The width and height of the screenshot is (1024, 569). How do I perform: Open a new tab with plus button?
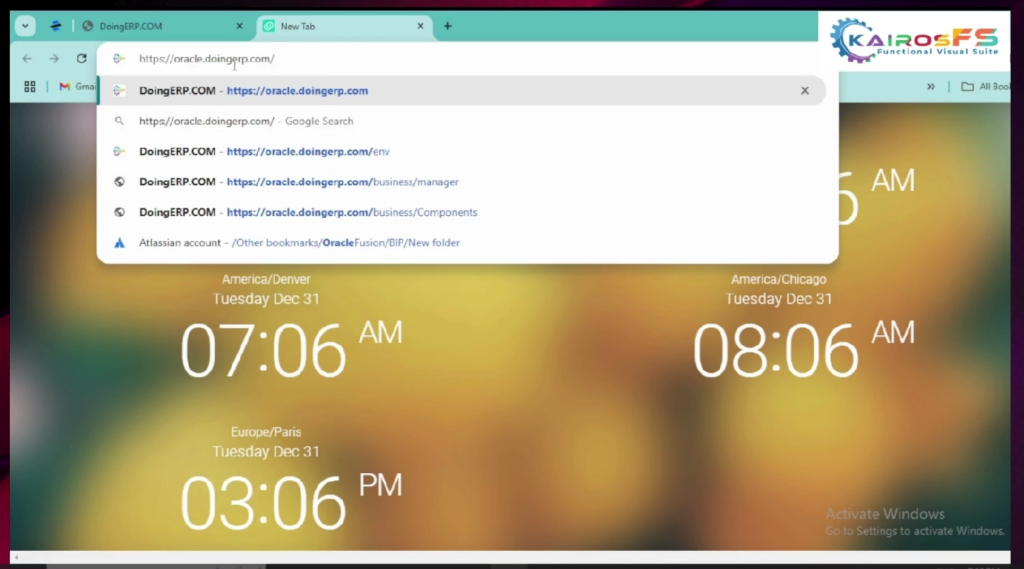point(447,26)
